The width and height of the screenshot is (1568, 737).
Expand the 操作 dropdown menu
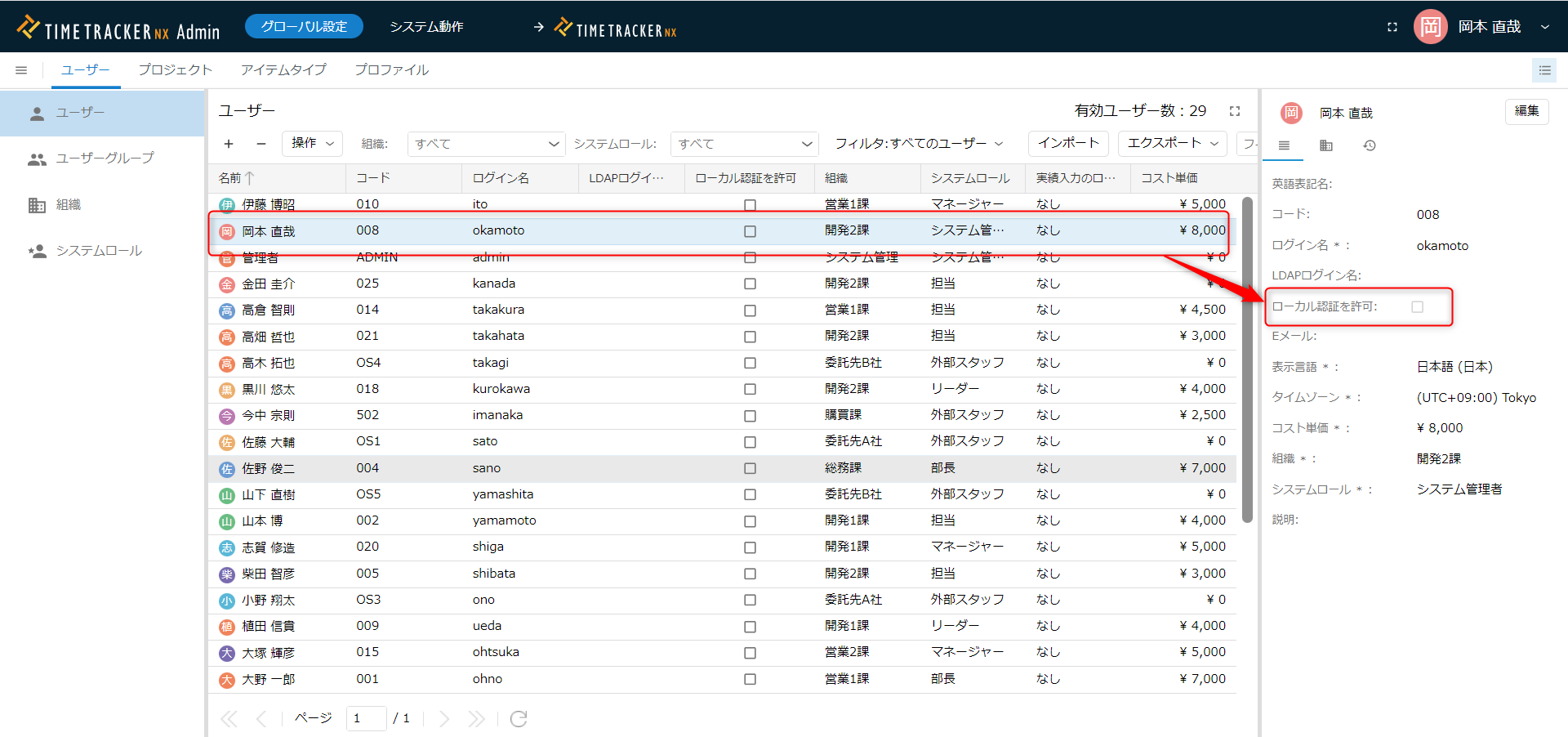312,143
